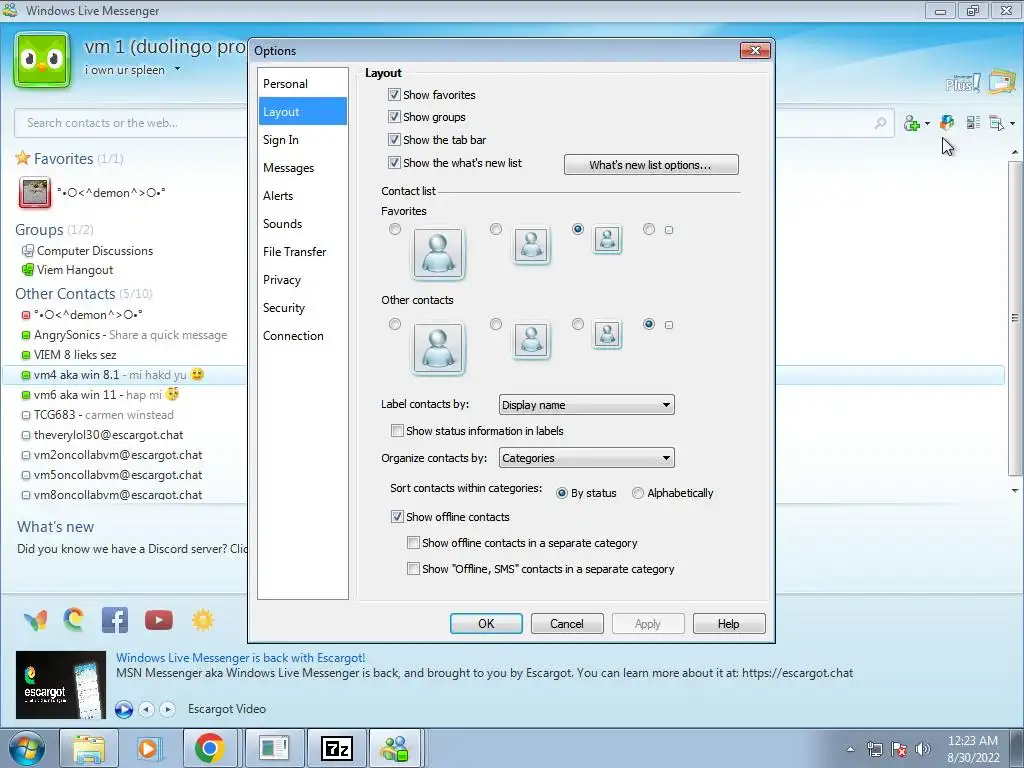Select the Sounds options category
The image size is (1024, 768).
tap(302, 223)
